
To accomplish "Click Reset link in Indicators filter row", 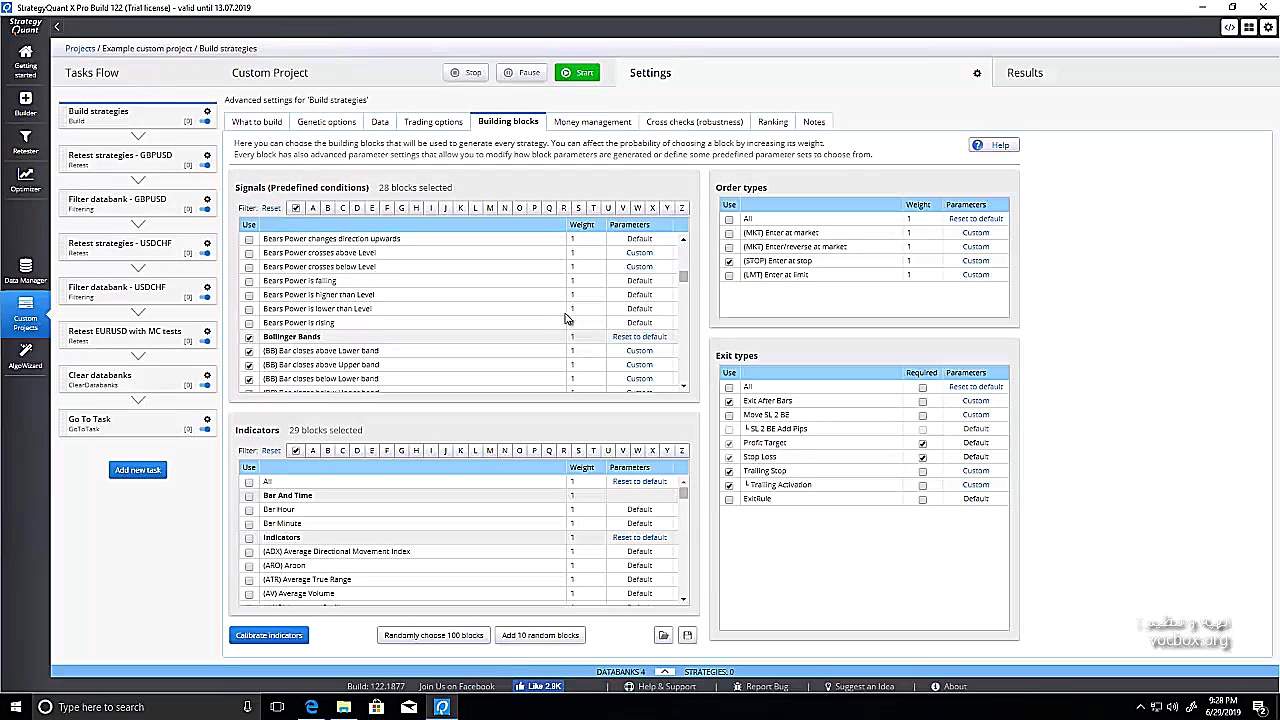I will [x=271, y=451].
